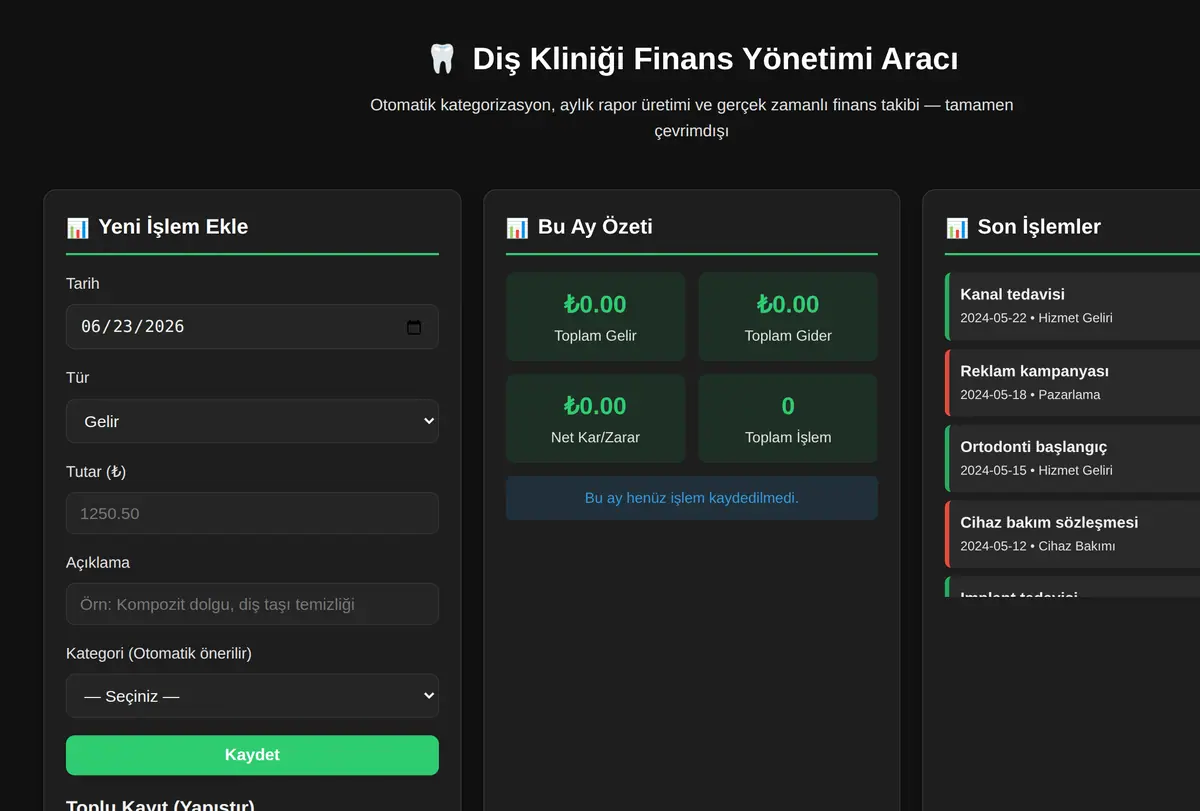This screenshot has height=811, width=1200.
Task: Click the Tutar amount input field
Action: click(x=252, y=513)
